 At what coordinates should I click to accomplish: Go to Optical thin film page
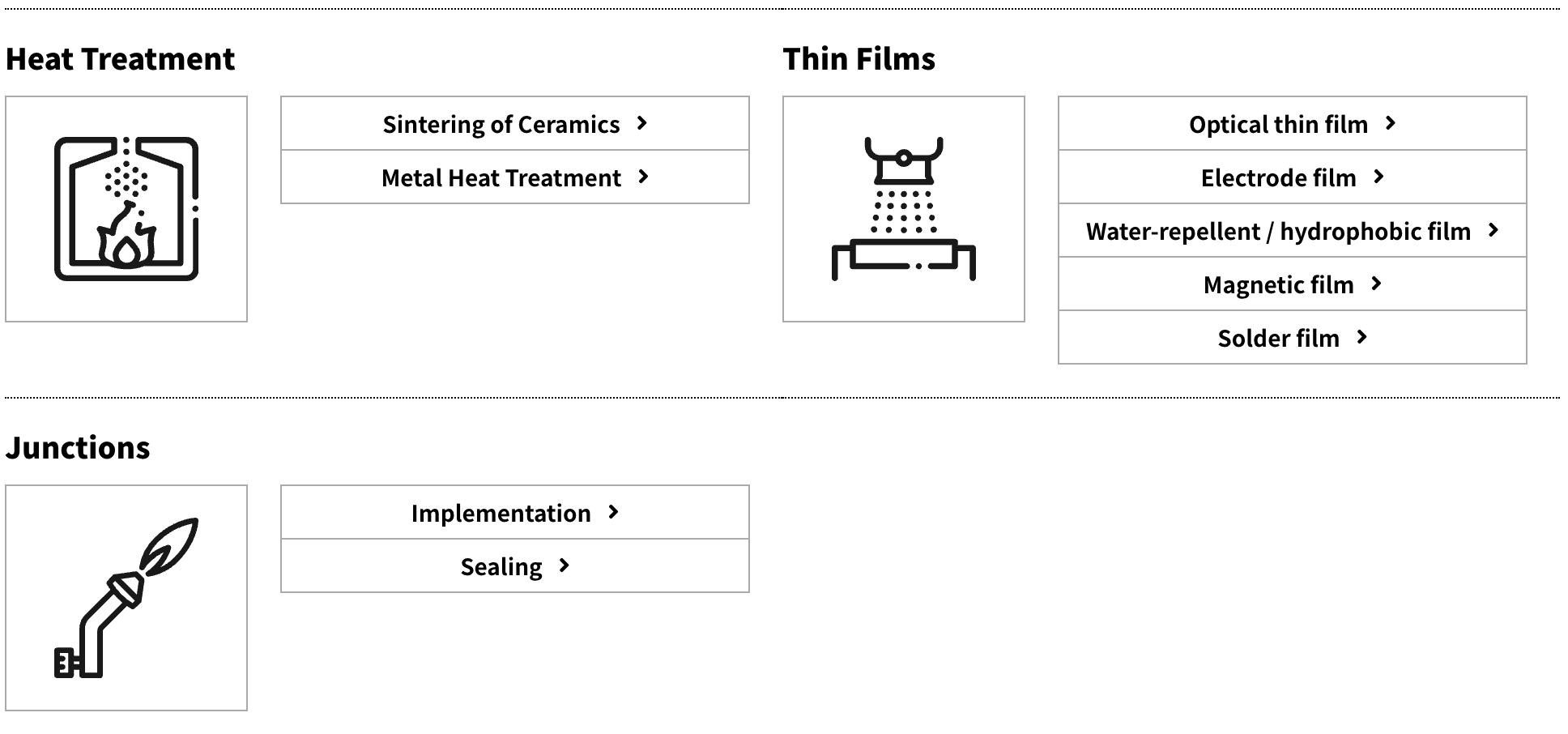(1278, 124)
